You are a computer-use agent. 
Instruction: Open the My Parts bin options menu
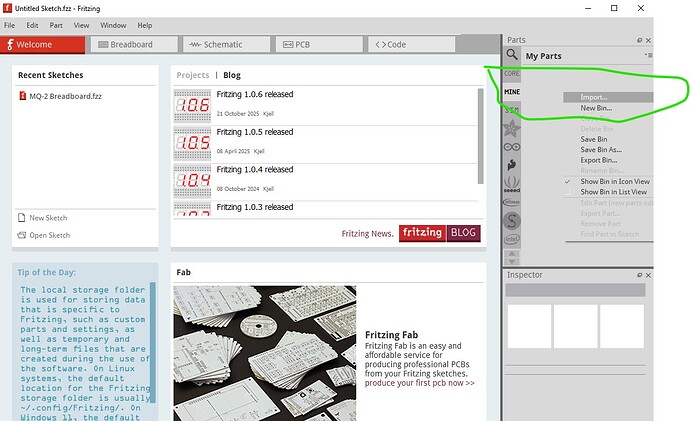click(x=648, y=55)
